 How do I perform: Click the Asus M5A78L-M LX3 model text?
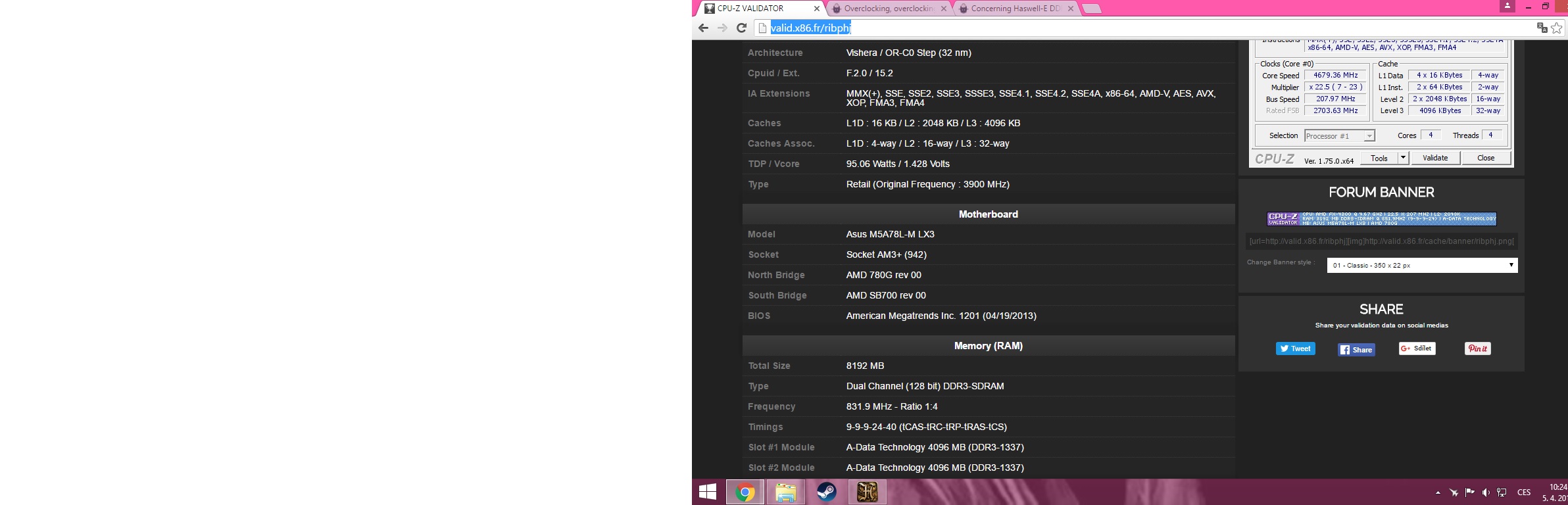pos(890,234)
